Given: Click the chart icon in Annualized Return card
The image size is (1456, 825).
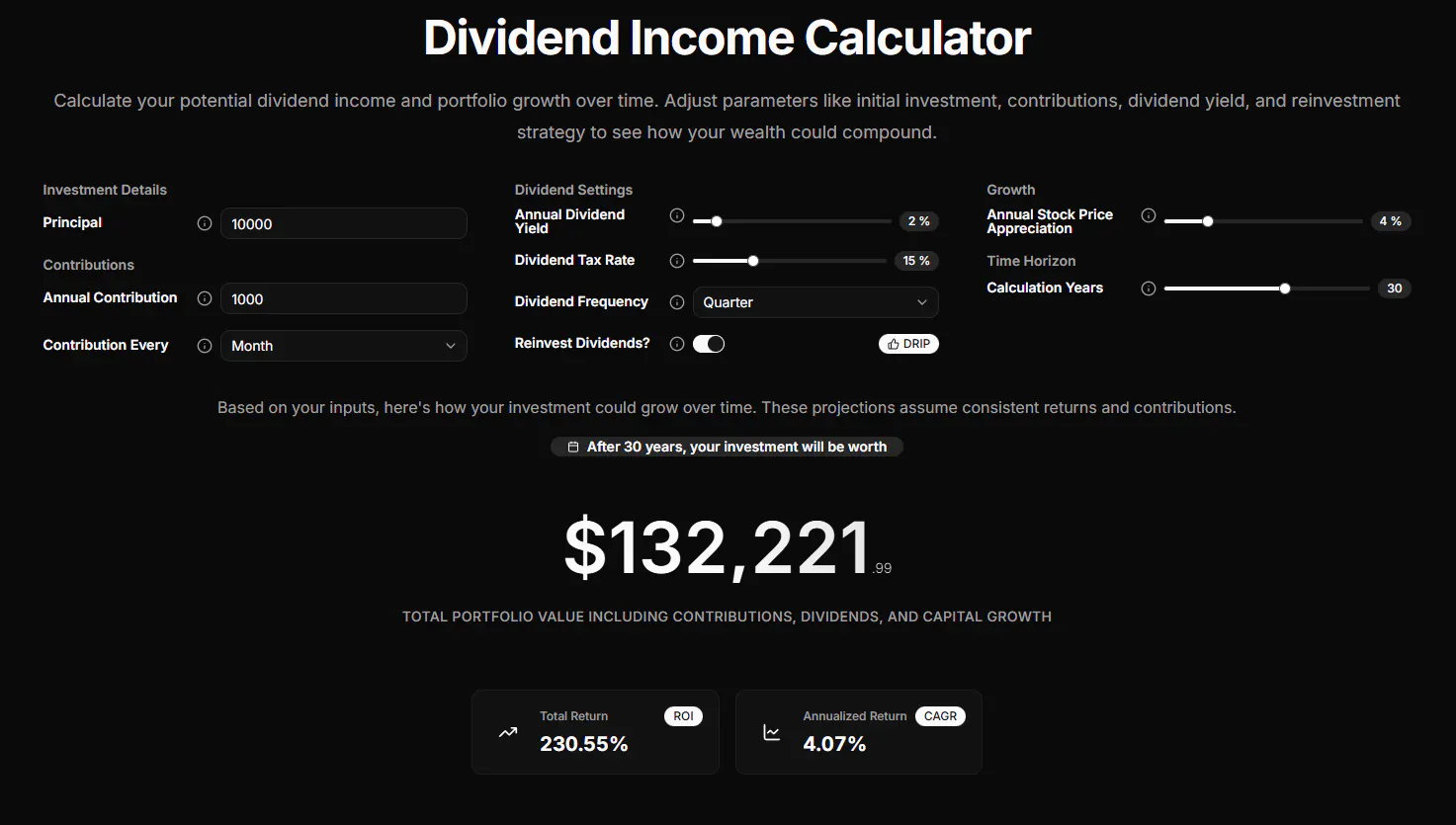Looking at the screenshot, I should pos(772,732).
